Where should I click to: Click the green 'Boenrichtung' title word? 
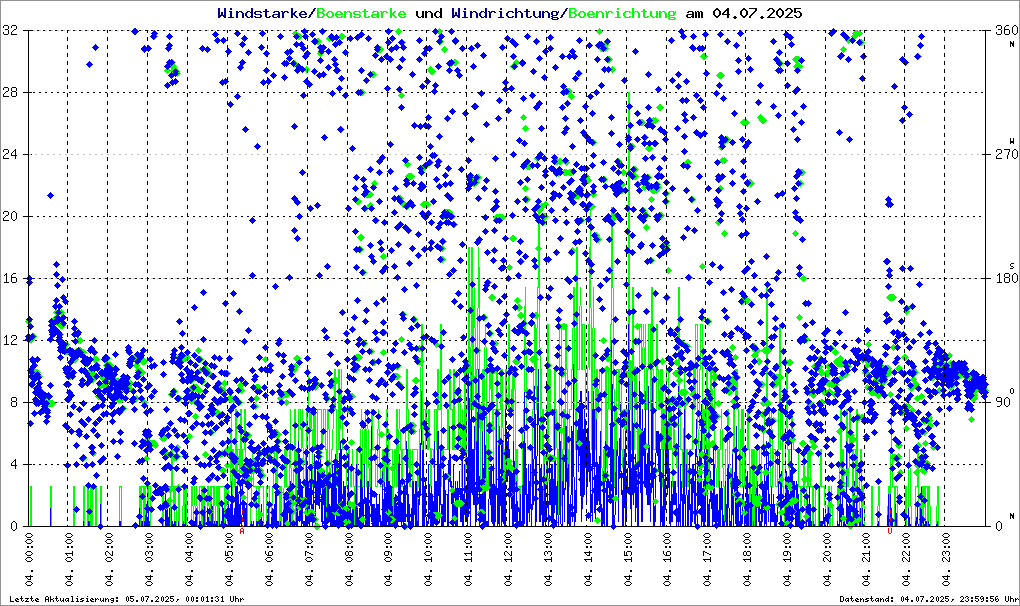621,14
